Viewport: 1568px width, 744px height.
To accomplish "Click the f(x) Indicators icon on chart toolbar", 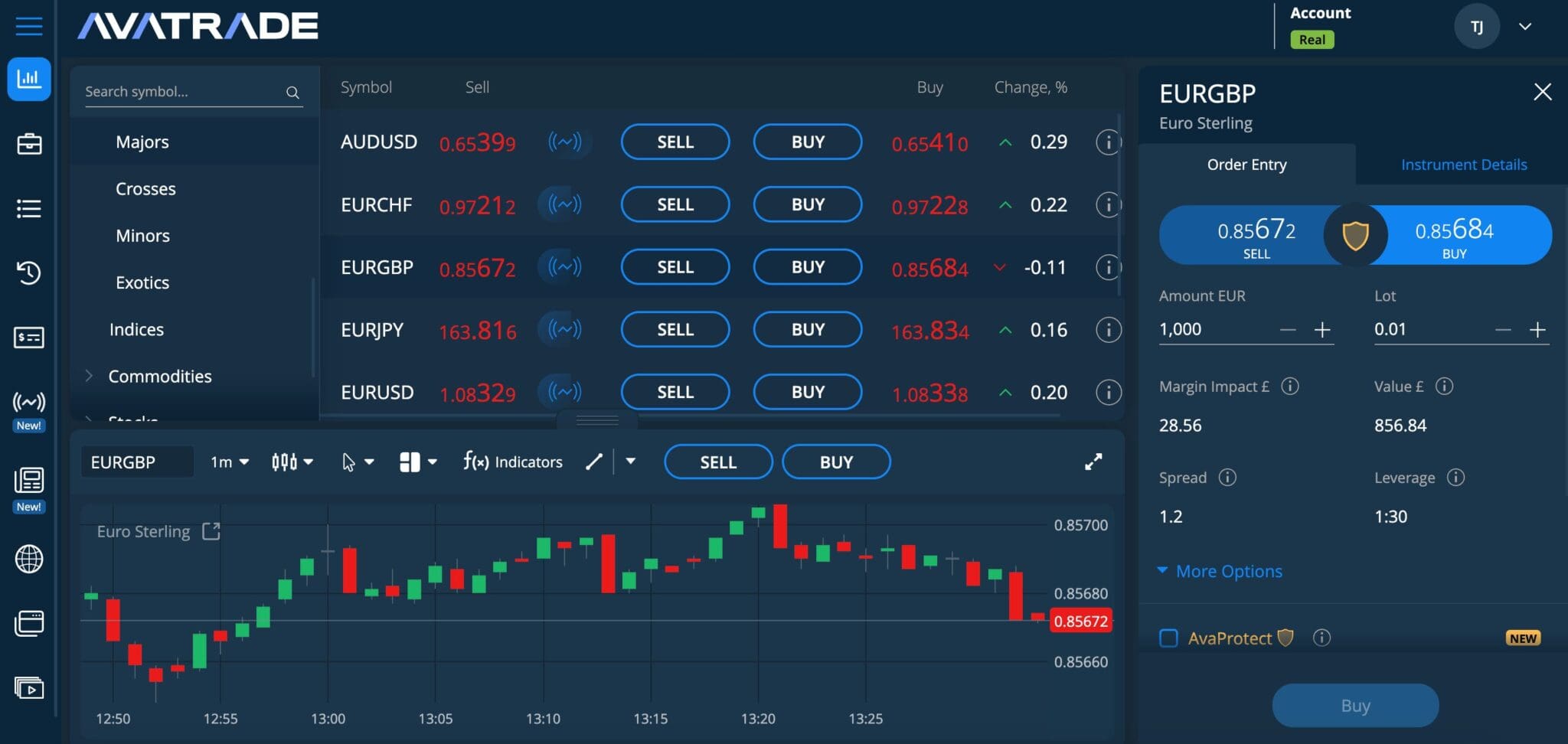I will tap(475, 462).
